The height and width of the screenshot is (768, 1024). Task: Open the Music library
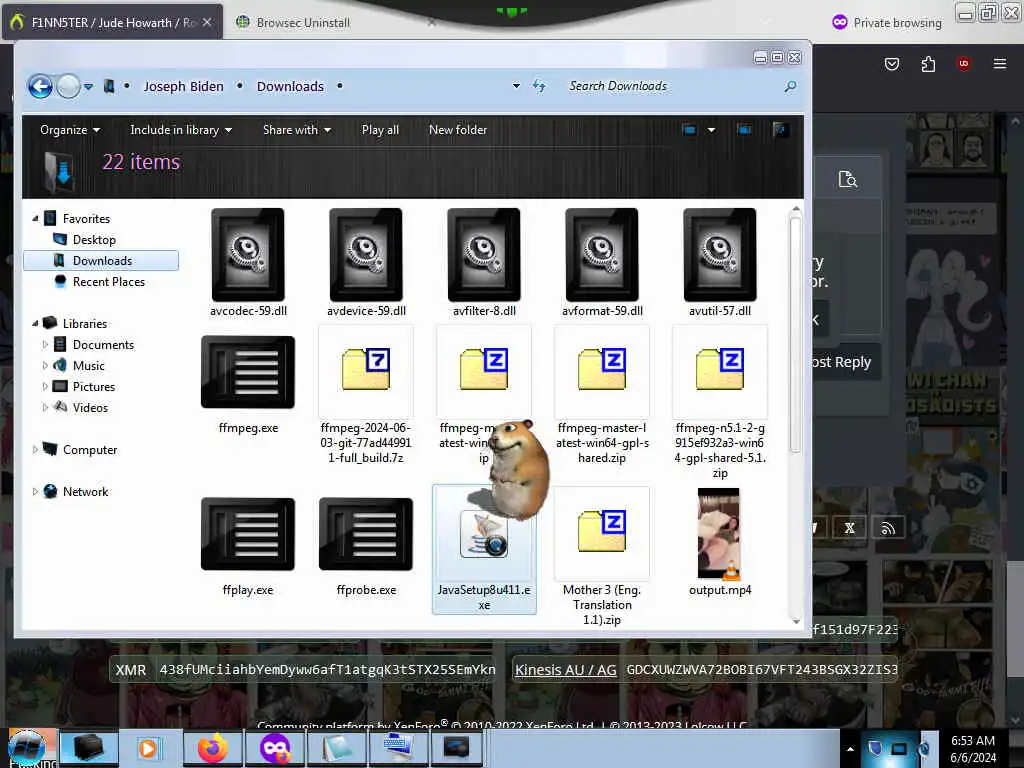tap(88, 366)
